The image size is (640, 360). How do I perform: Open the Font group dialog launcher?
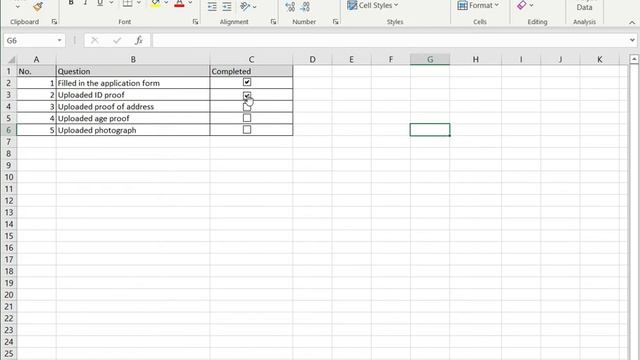click(x=195, y=22)
